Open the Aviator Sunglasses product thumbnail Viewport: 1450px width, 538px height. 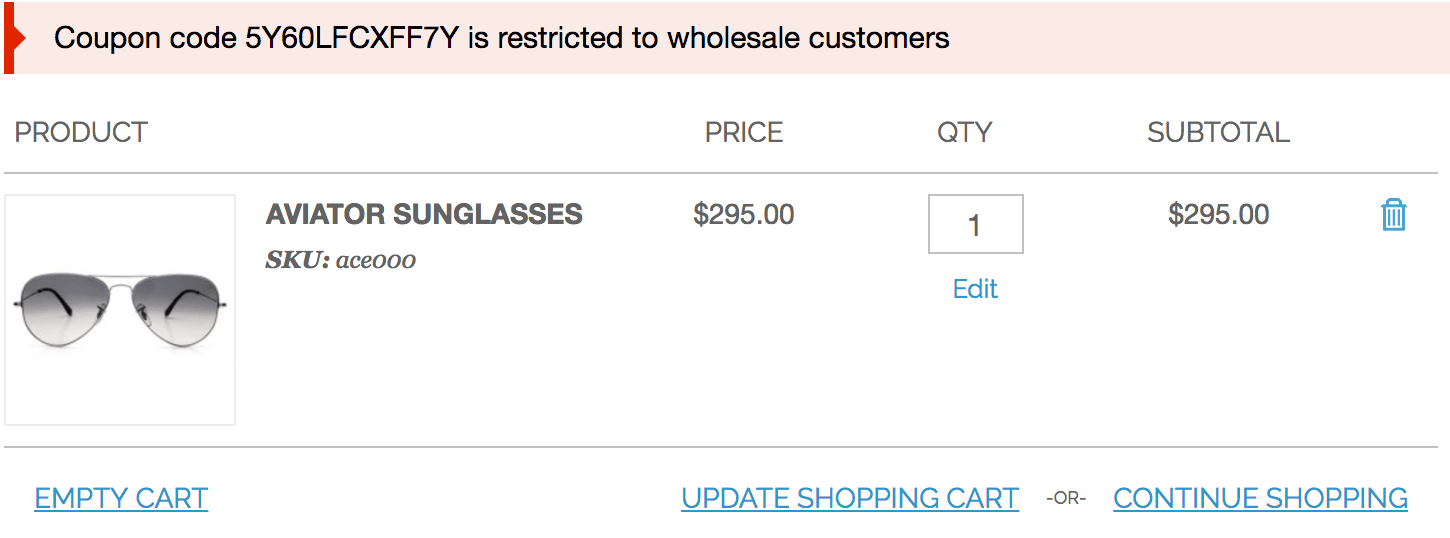[120, 310]
